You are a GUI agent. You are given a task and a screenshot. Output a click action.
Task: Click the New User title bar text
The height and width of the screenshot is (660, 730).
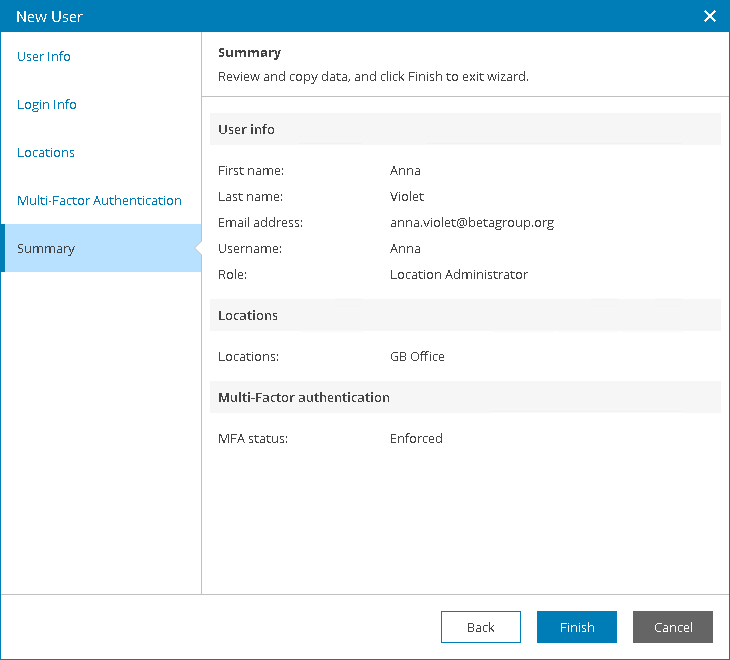pos(49,16)
